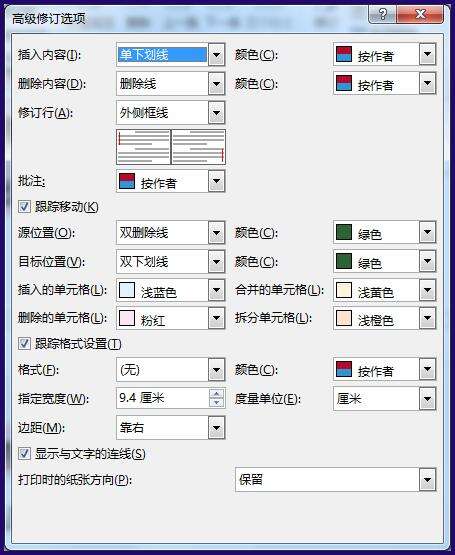Click left-bar revision line preview

pos(143,147)
